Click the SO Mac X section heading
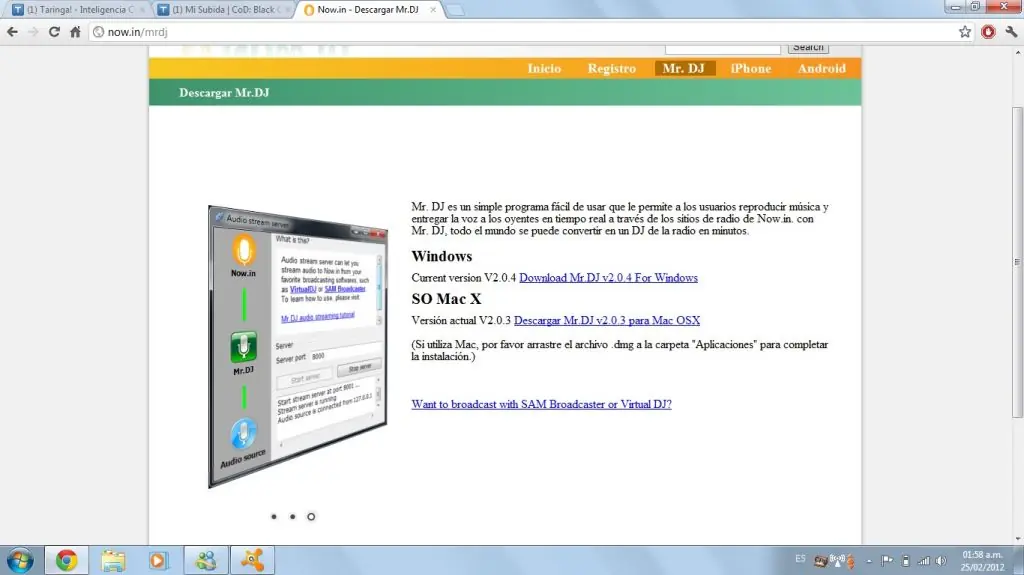1024x575 pixels. click(446, 299)
